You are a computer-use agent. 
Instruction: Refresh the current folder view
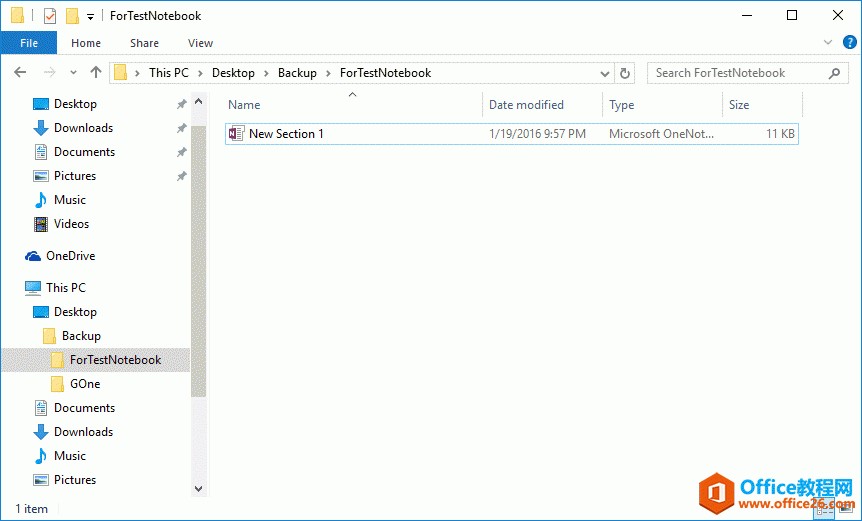[x=626, y=73]
